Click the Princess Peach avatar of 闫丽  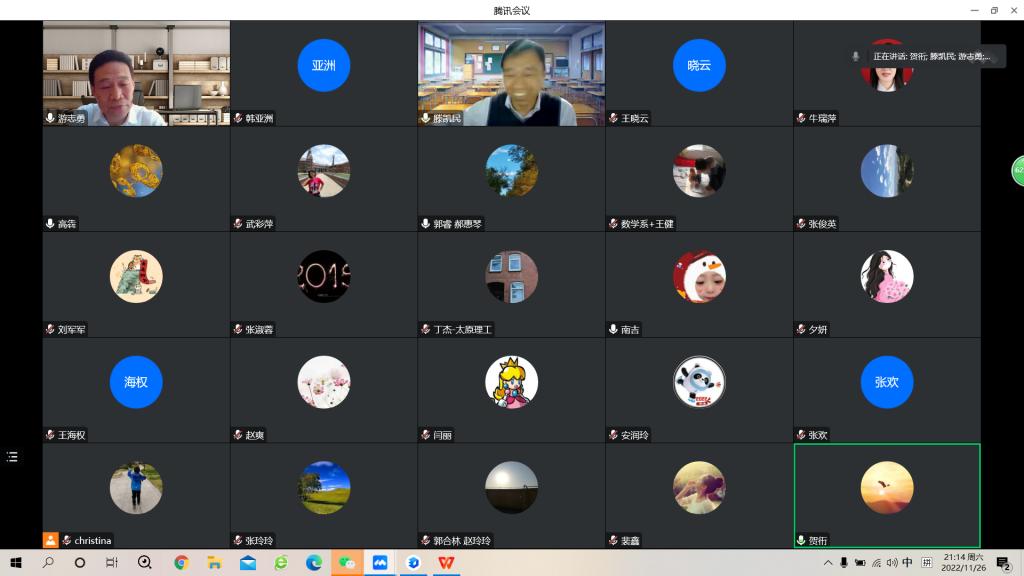click(x=511, y=382)
